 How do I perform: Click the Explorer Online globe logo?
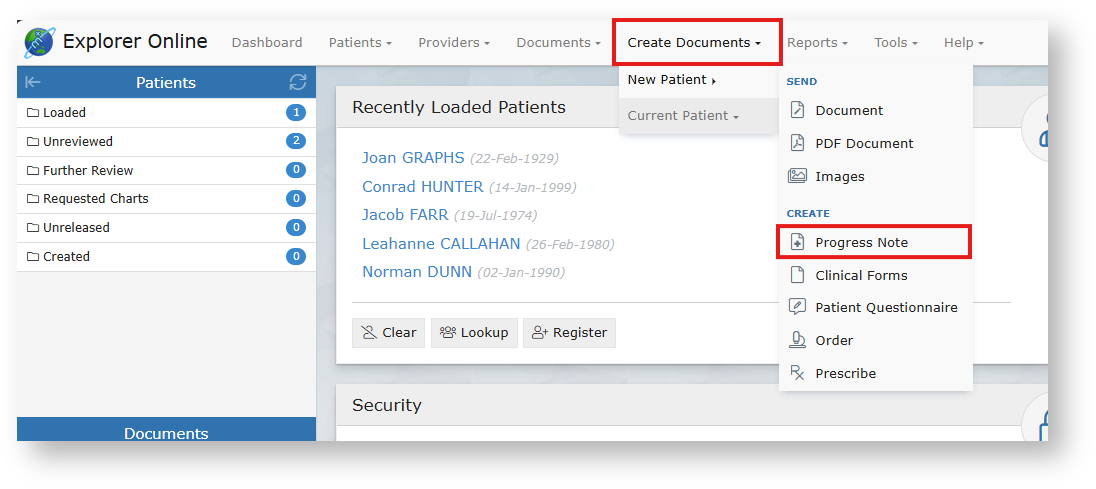tap(40, 42)
